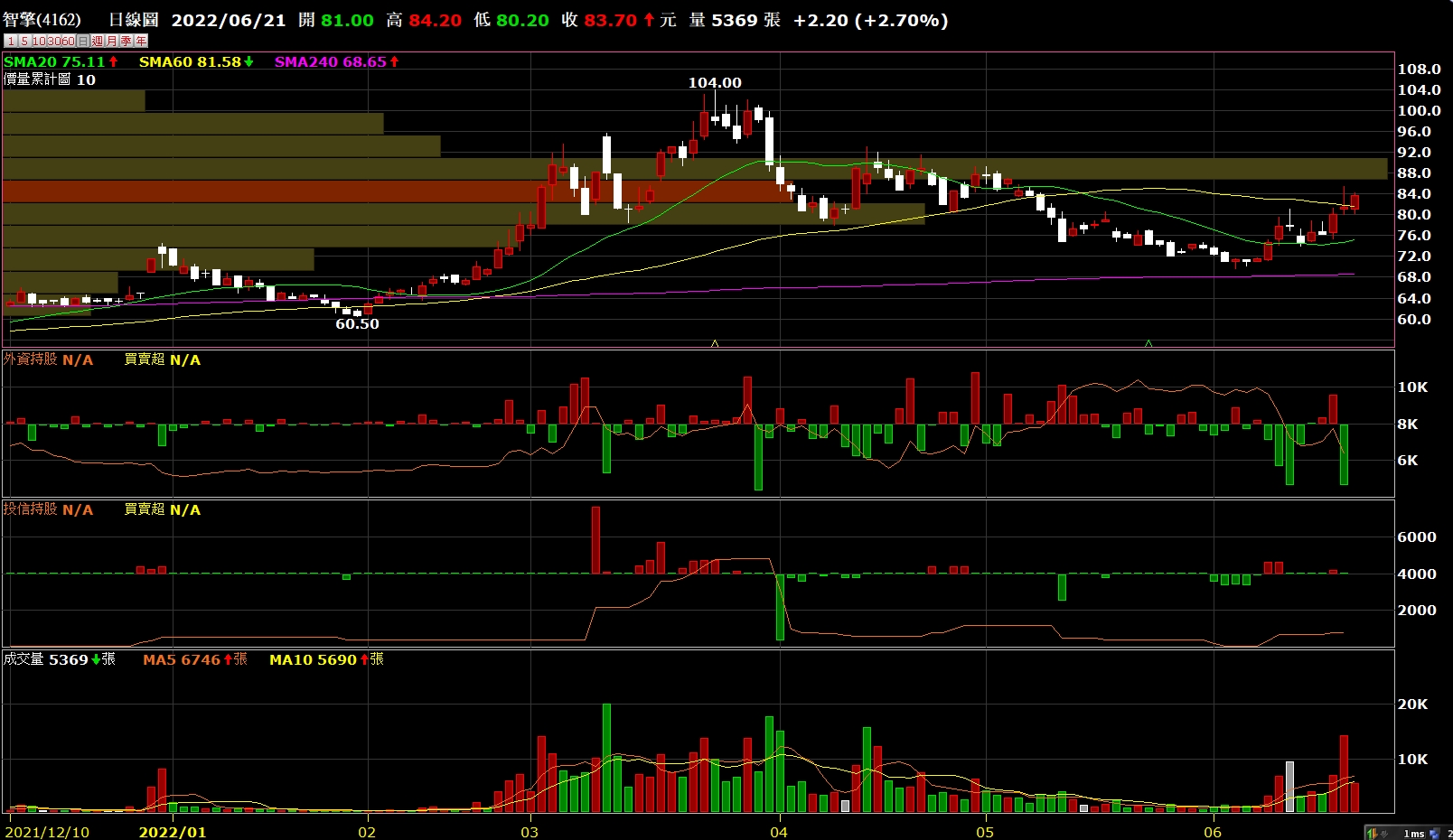Screen dimensions: 1453x840
Task: Click the tallest green volume bar in March
Action: click(606, 759)
